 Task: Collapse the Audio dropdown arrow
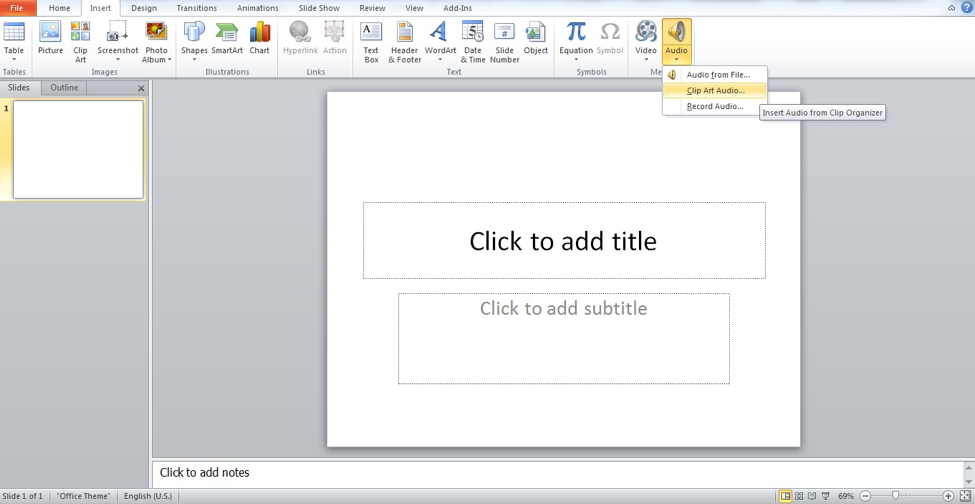tap(677, 60)
